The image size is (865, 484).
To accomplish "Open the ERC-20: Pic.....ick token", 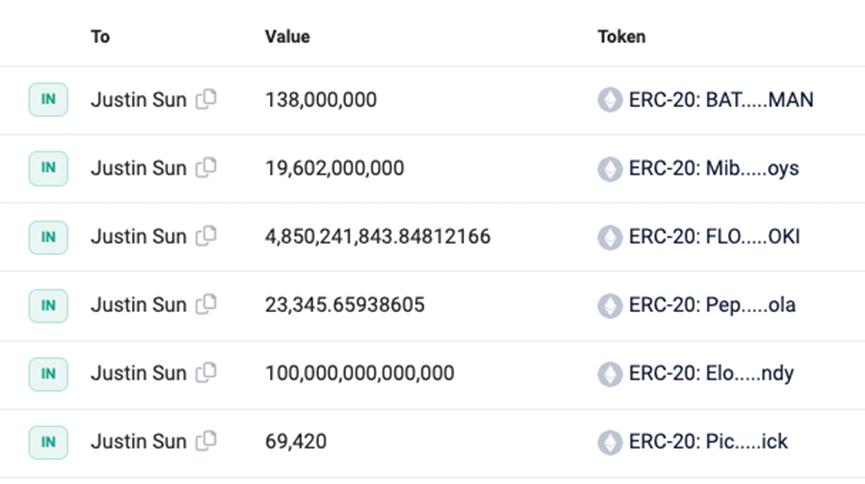I will (x=707, y=441).
